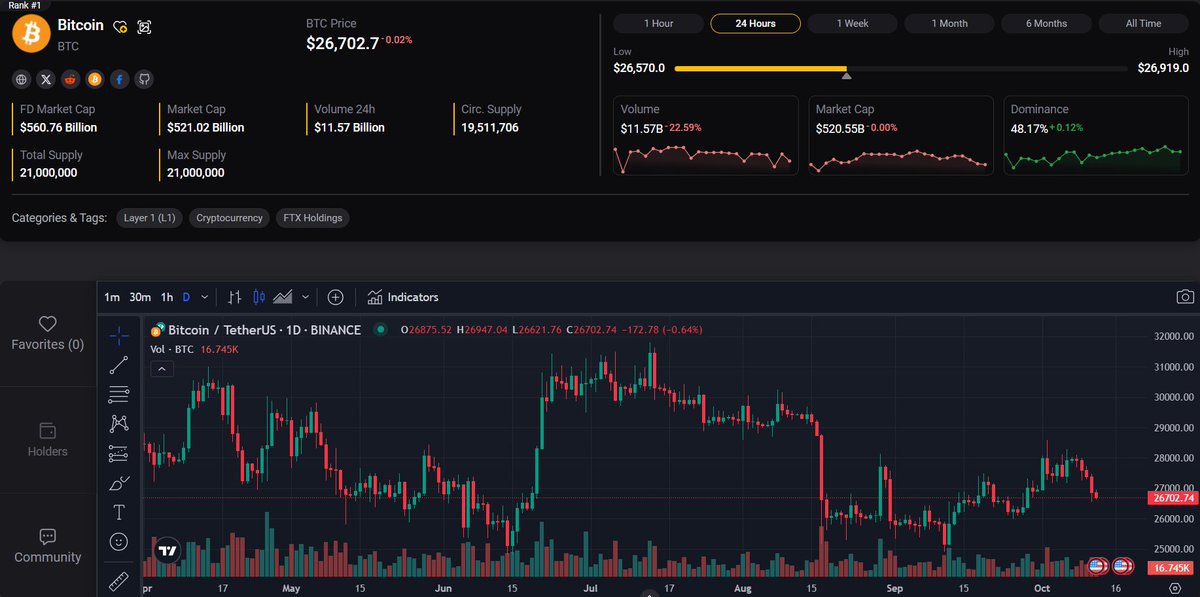Click the $26,702.7 BTC Price value
Screen dimensions: 1200x597
point(343,43)
